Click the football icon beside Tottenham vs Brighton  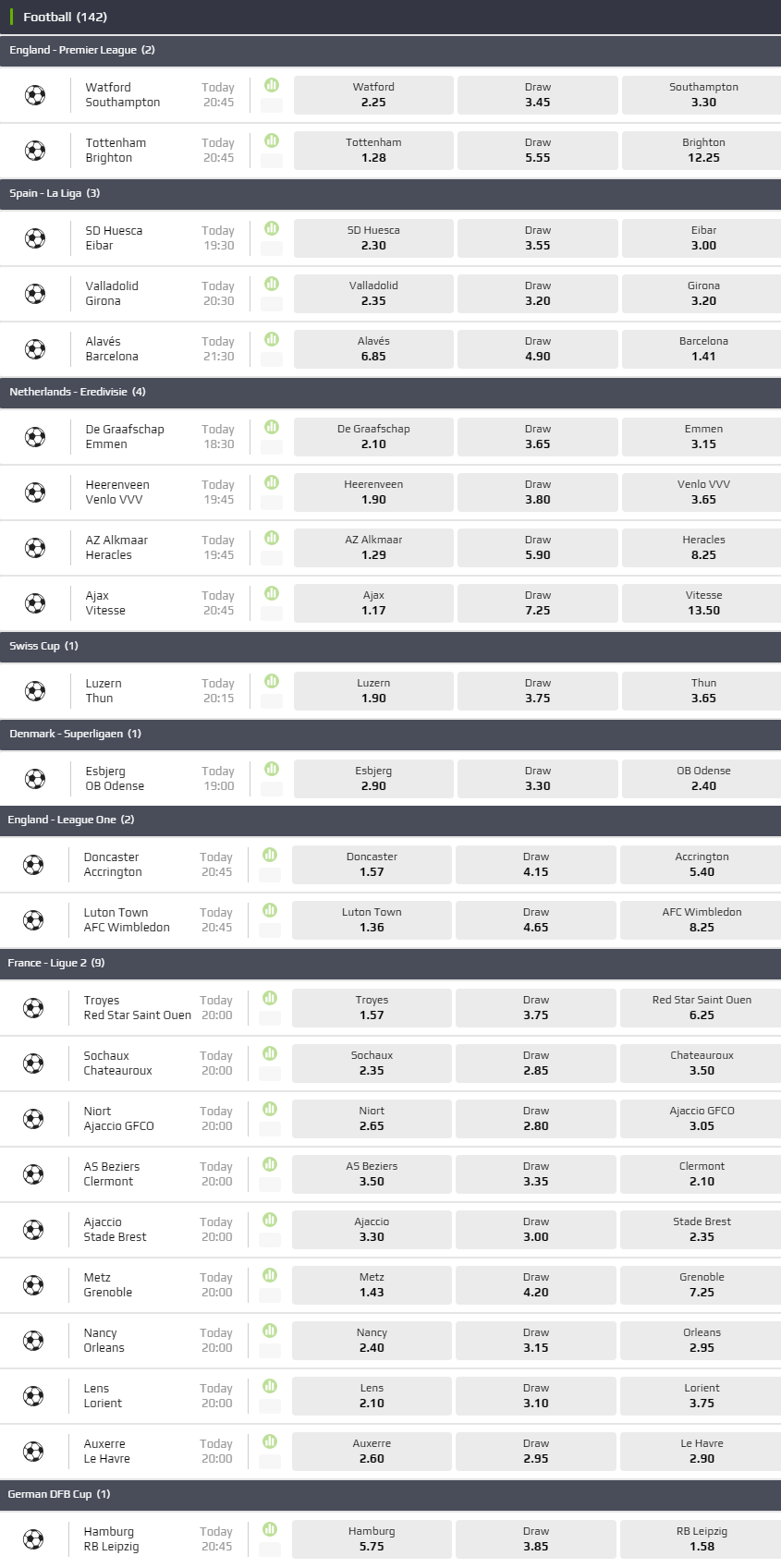35,151
